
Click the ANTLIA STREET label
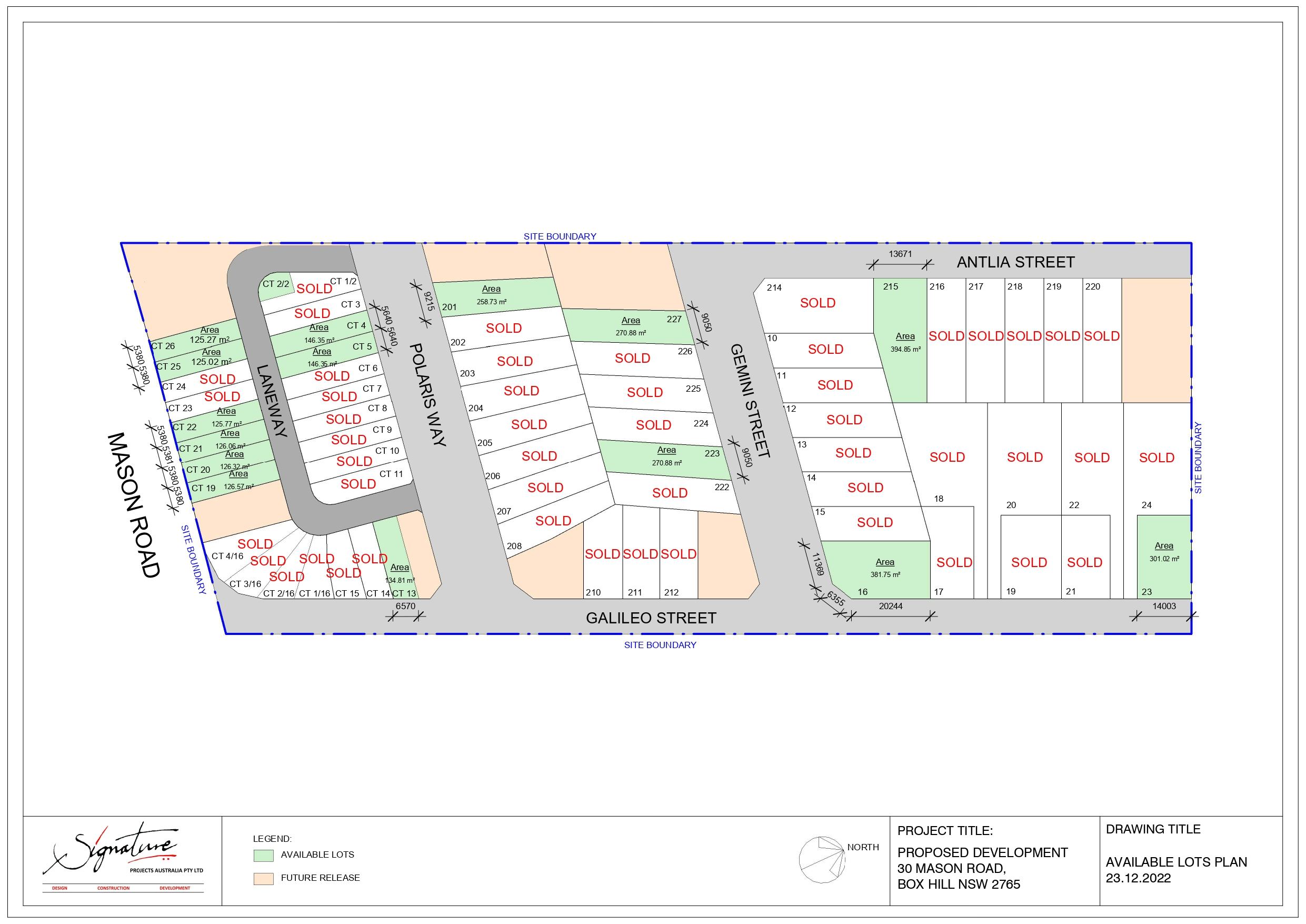1015,262
